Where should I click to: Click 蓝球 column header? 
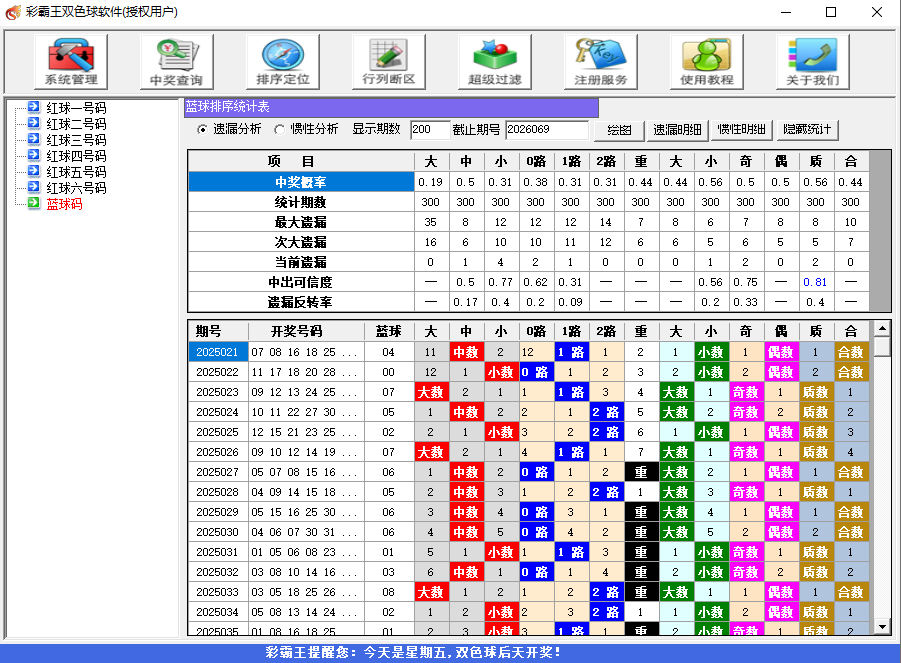[389, 332]
